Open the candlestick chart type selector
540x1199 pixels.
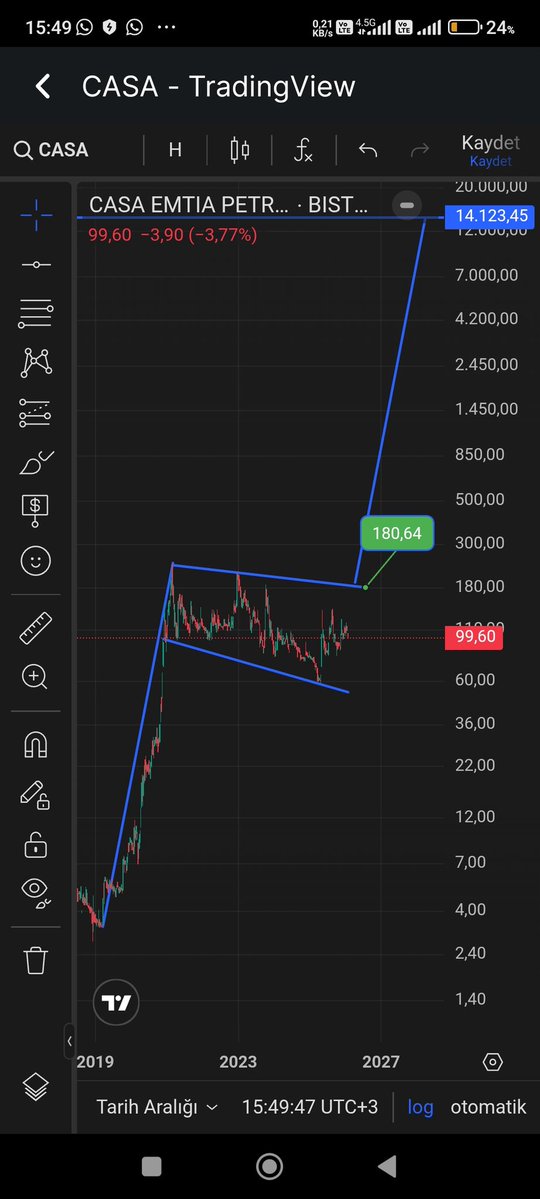[x=240, y=149]
